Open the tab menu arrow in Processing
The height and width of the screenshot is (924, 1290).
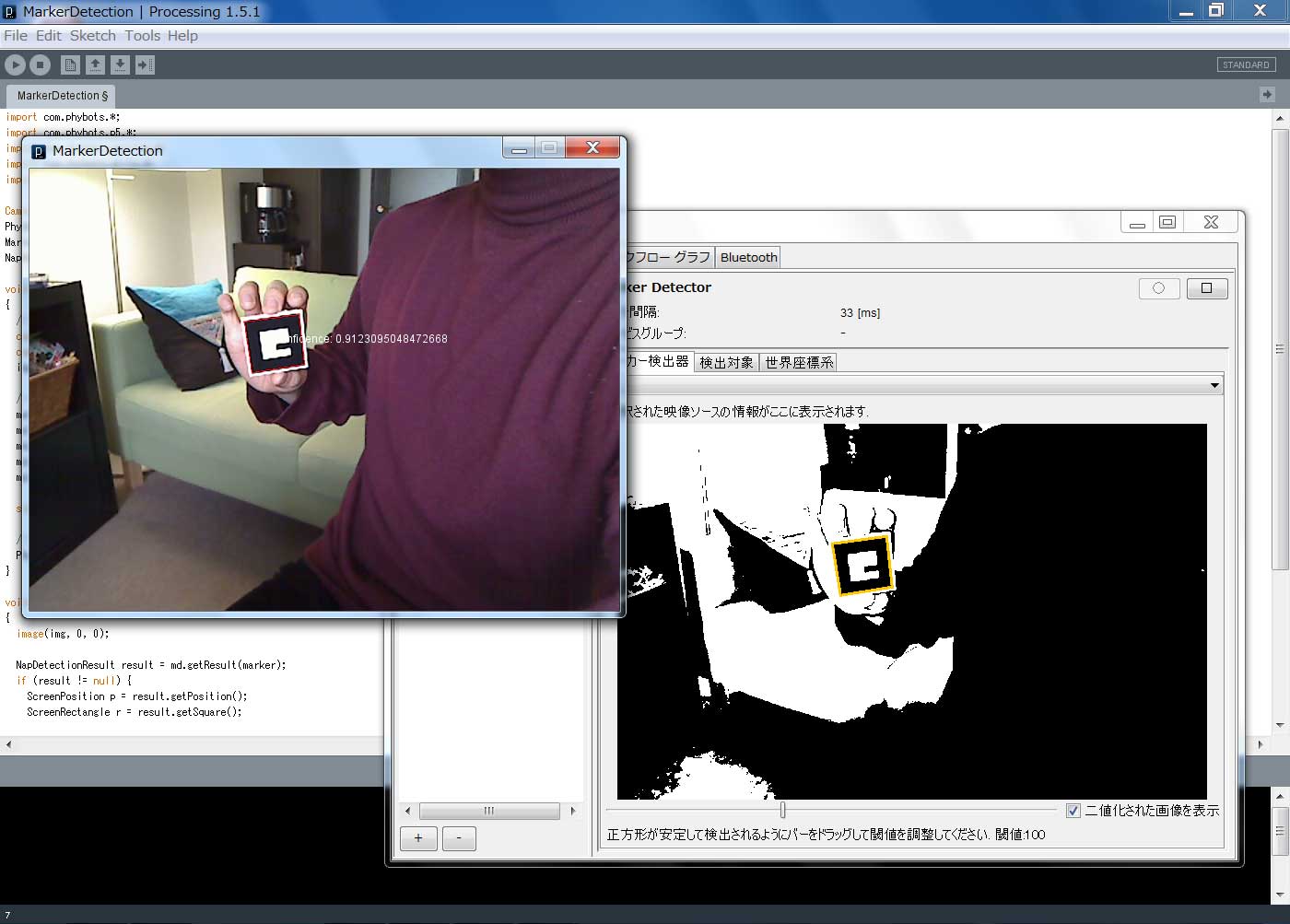point(1267,94)
